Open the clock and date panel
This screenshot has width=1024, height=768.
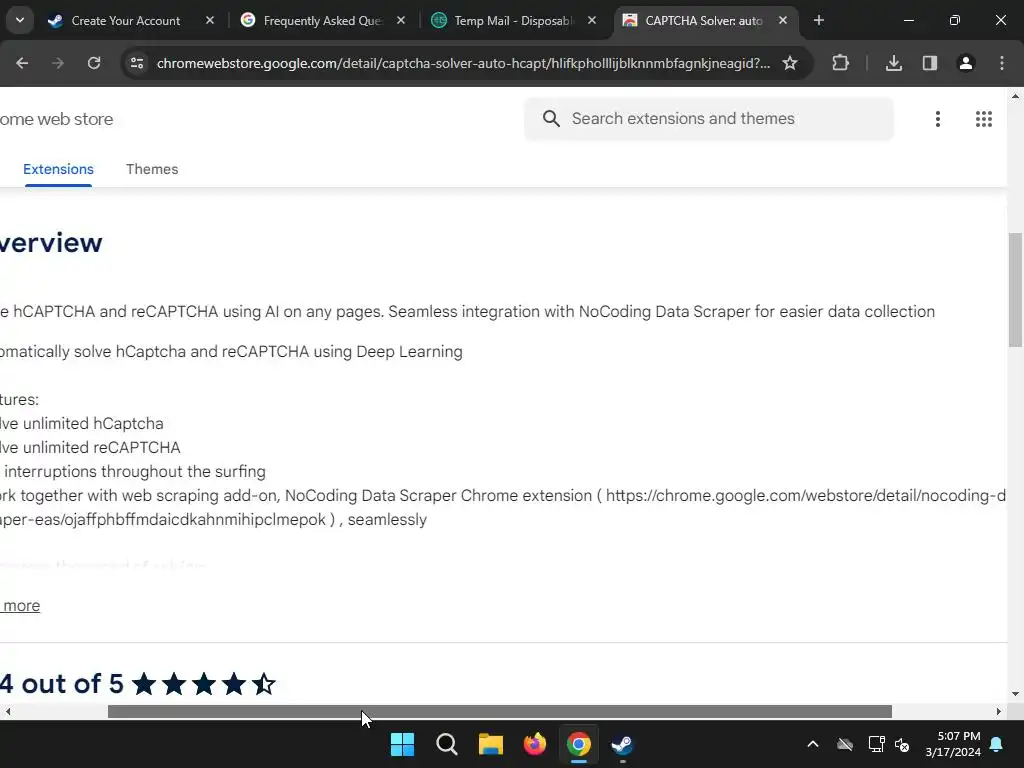tap(953, 744)
